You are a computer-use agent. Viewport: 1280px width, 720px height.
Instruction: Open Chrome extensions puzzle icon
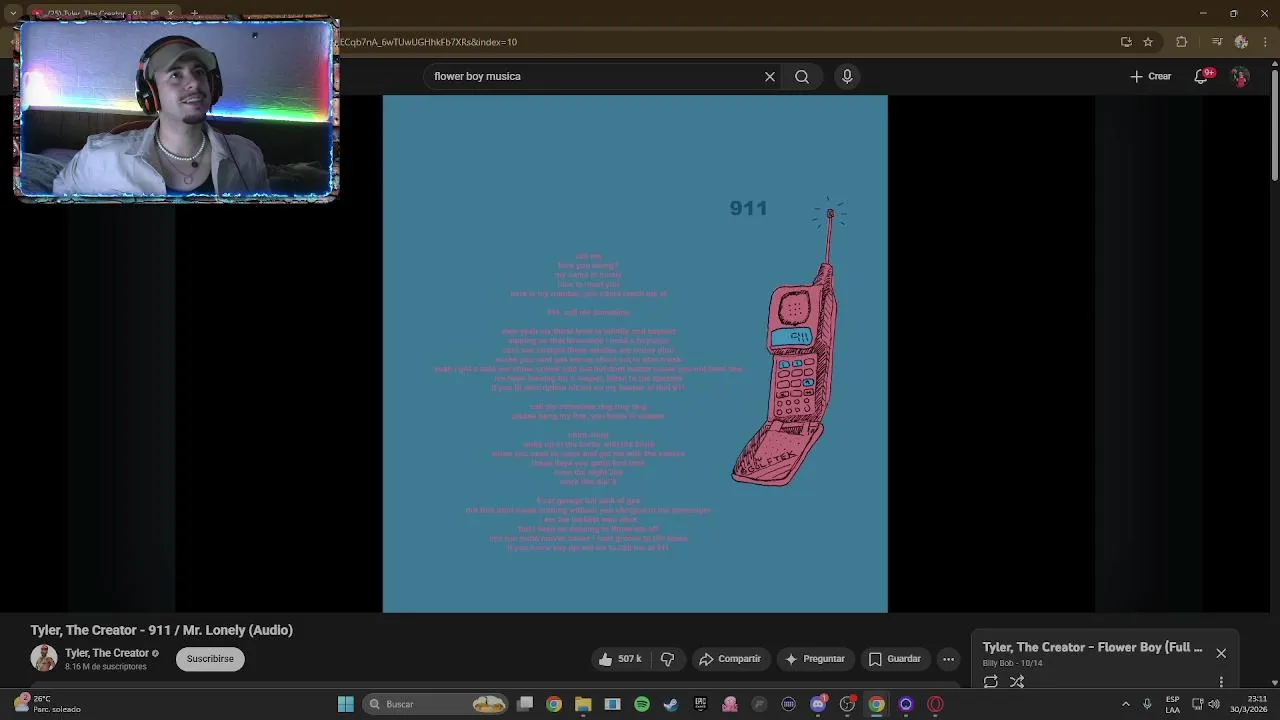[1182, 42]
